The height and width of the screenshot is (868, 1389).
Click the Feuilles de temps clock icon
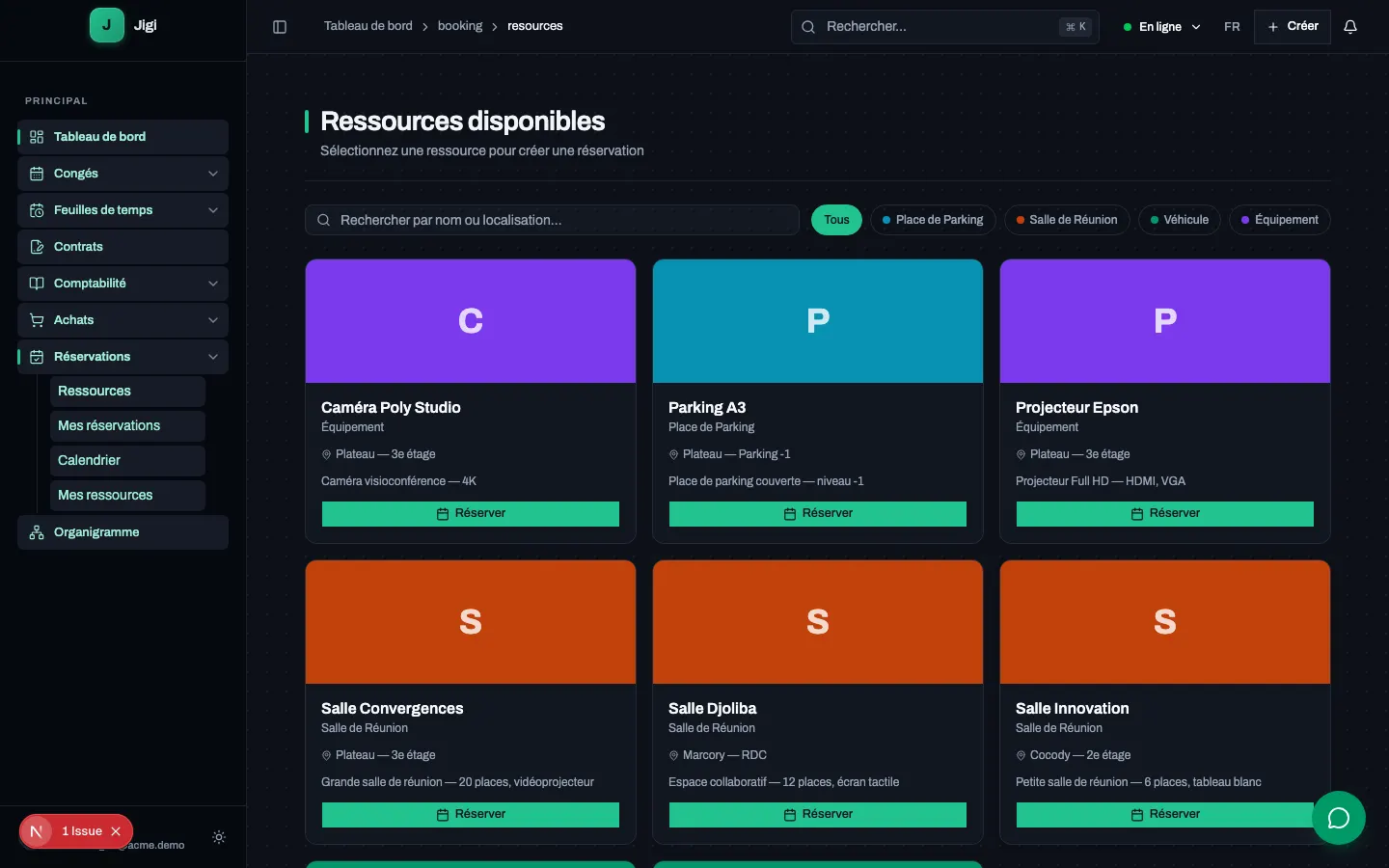click(37, 210)
